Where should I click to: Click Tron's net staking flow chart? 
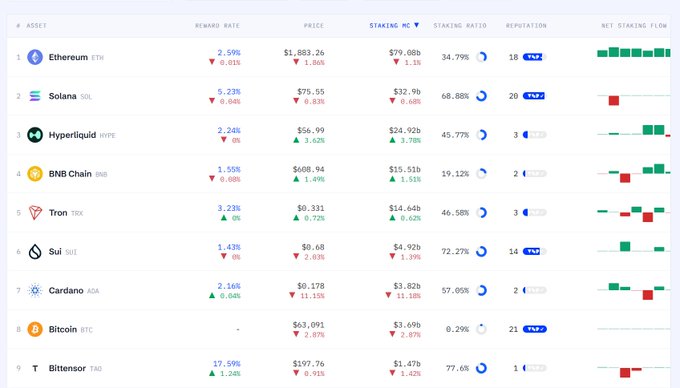click(x=634, y=214)
